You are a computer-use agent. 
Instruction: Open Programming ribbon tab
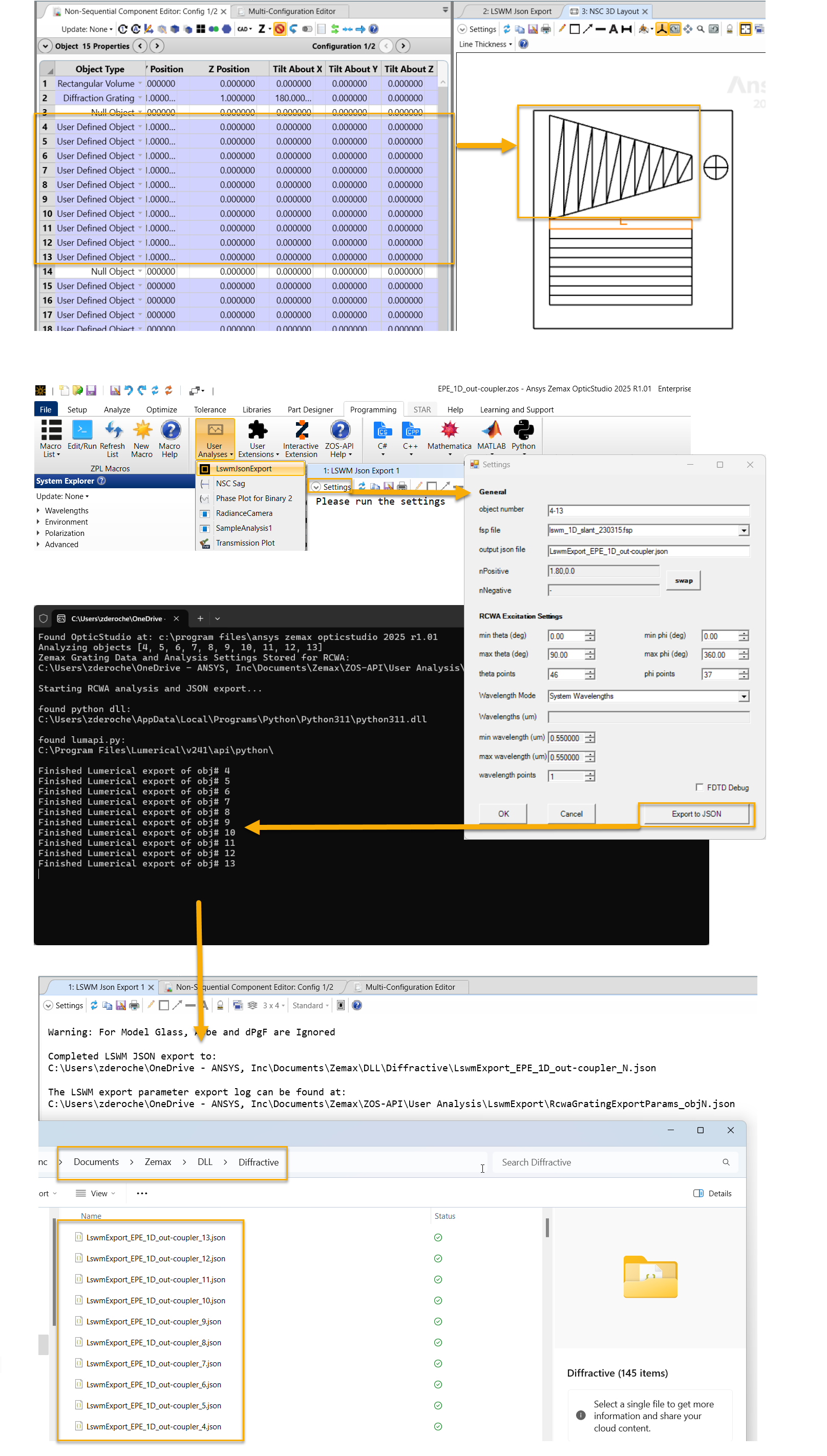point(373,409)
